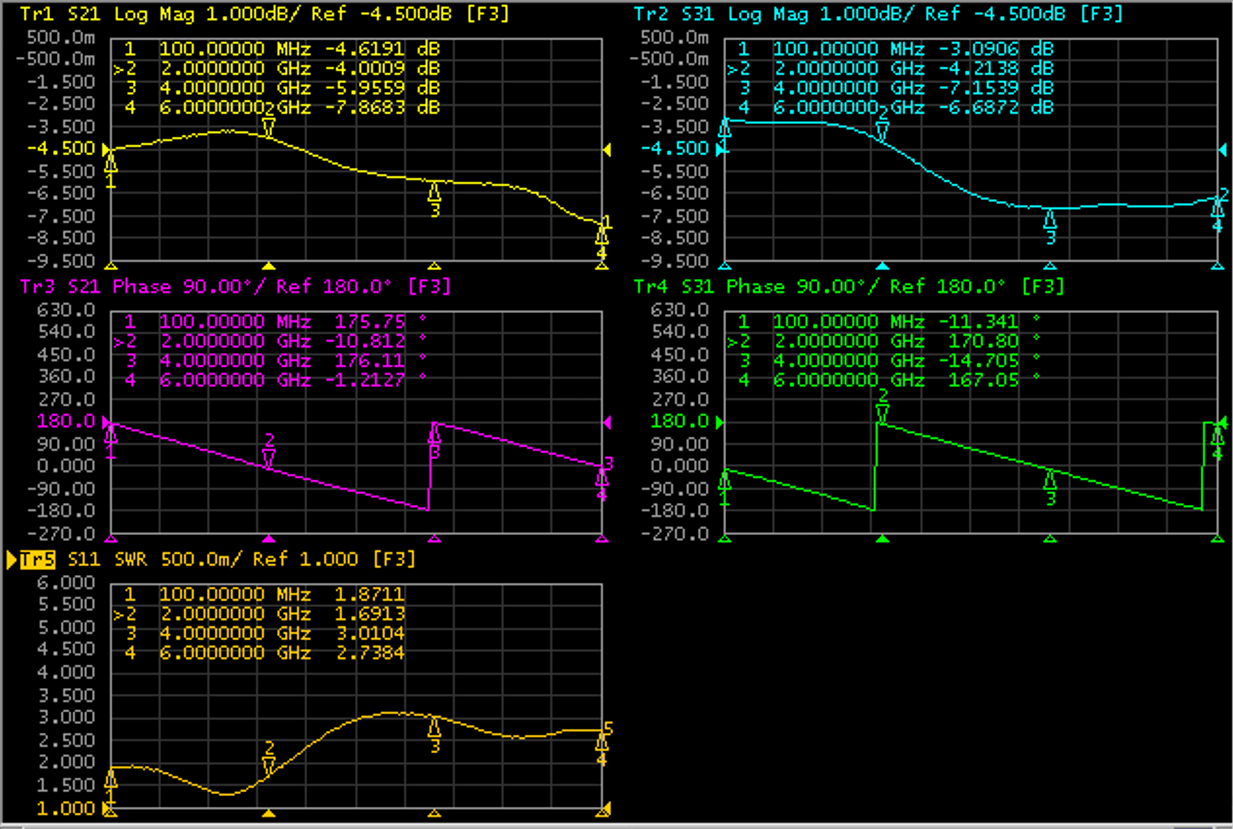
Task: Click marker 3 on the Tr5 SWR curve
Action: tap(434, 734)
